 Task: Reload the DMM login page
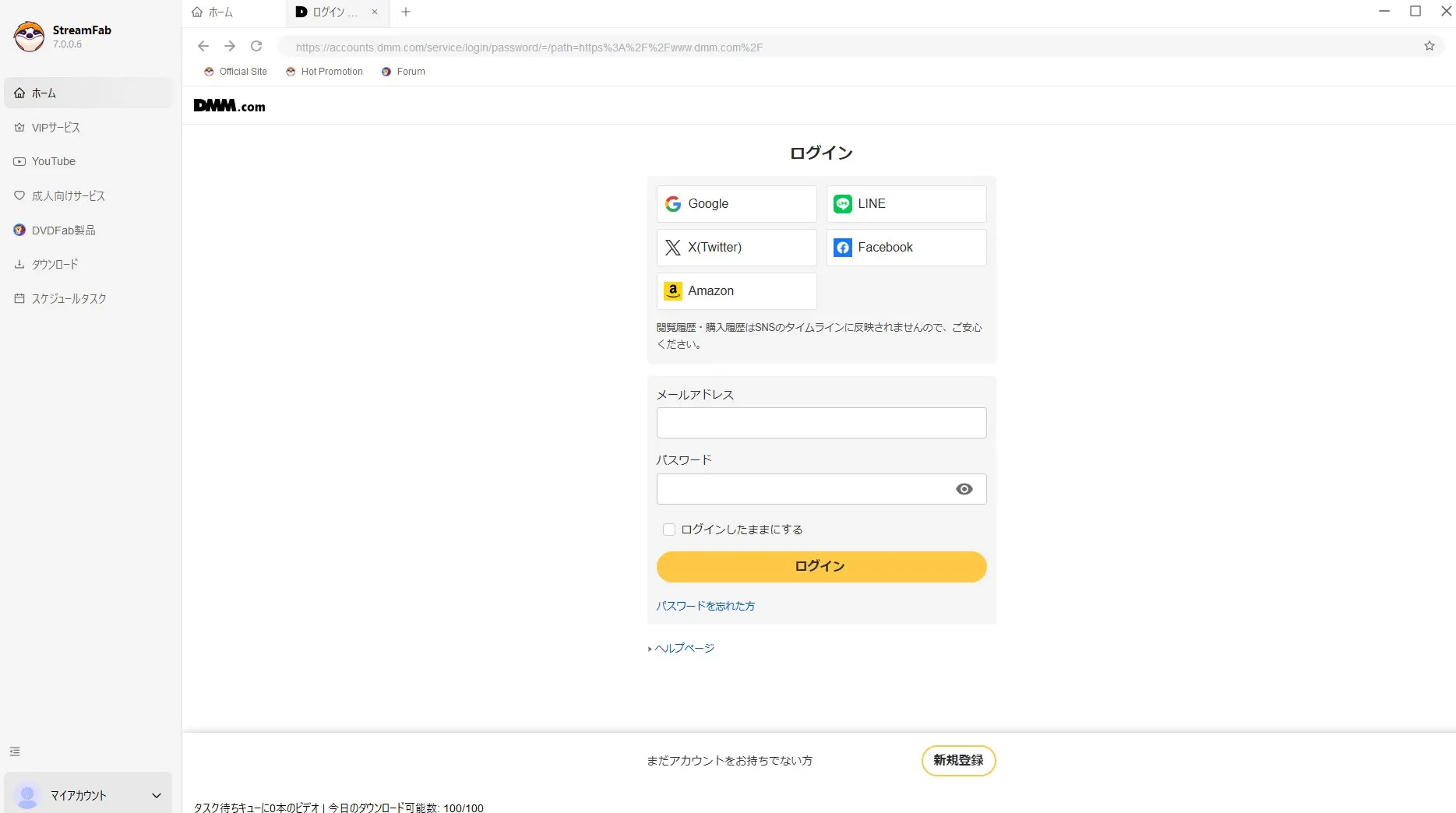point(256,46)
